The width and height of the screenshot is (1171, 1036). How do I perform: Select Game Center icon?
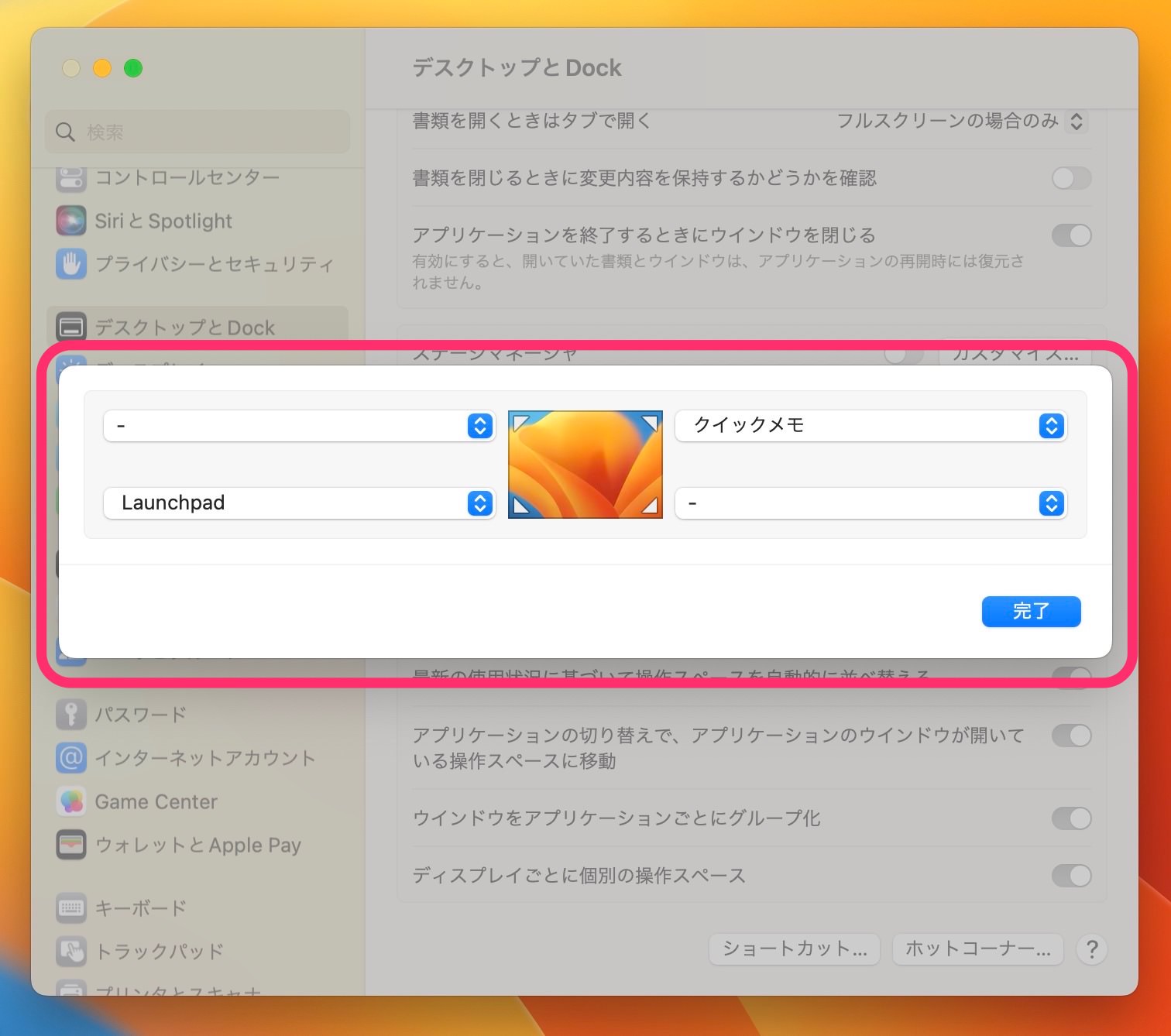tap(70, 801)
